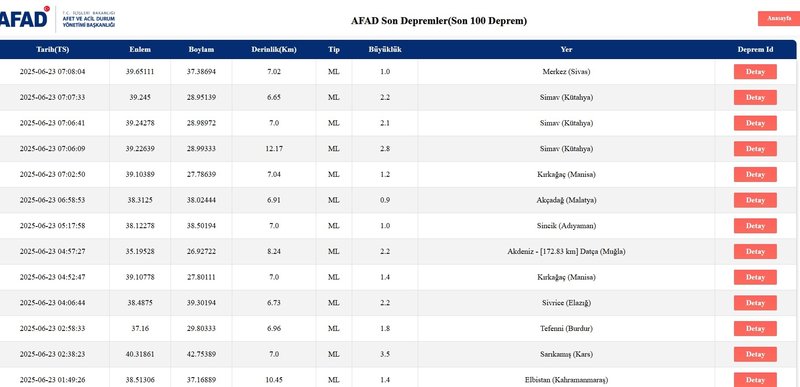Open Detay for the 07:07:33 Simav earthquake
The image size is (800, 387).
pos(755,97)
